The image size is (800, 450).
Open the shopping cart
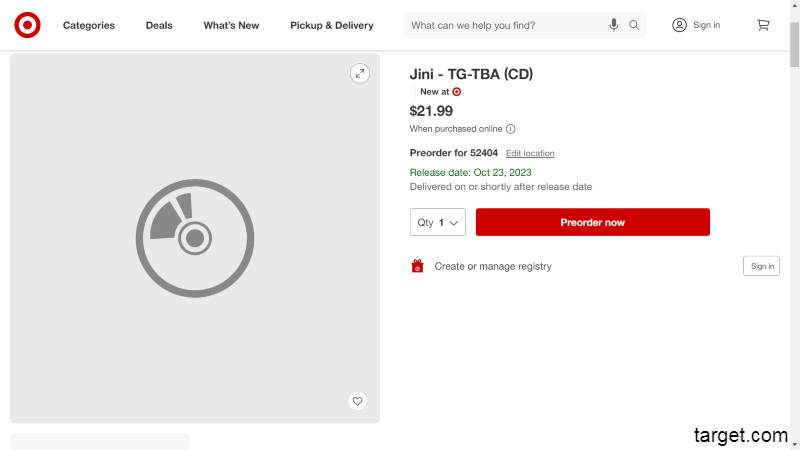coord(763,25)
